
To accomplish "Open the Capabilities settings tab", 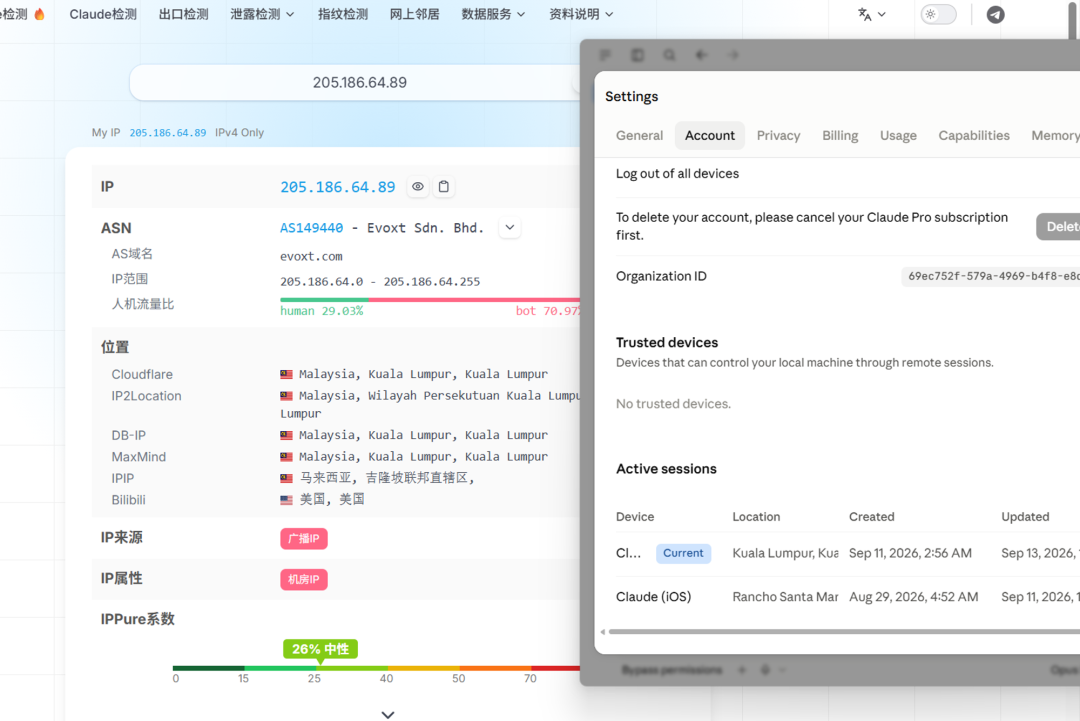I will (x=973, y=136).
